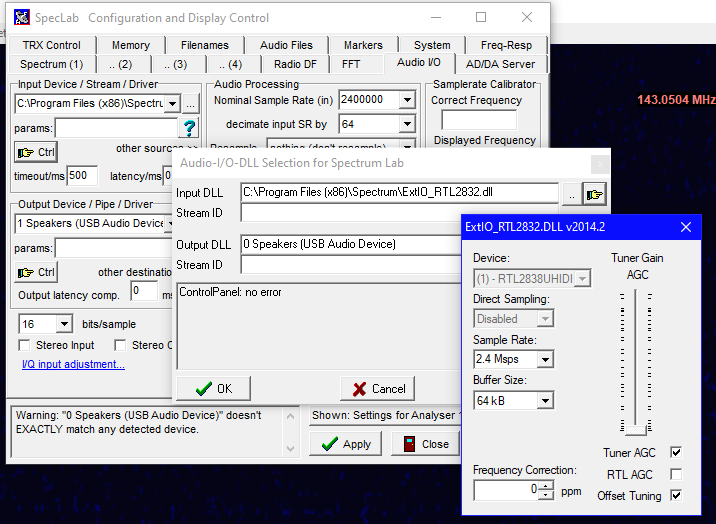Enable the Stereo Input checkbox
Image resolution: width=716 pixels, height=524 pixels.
pyautogui.click(x=24, y=345)
